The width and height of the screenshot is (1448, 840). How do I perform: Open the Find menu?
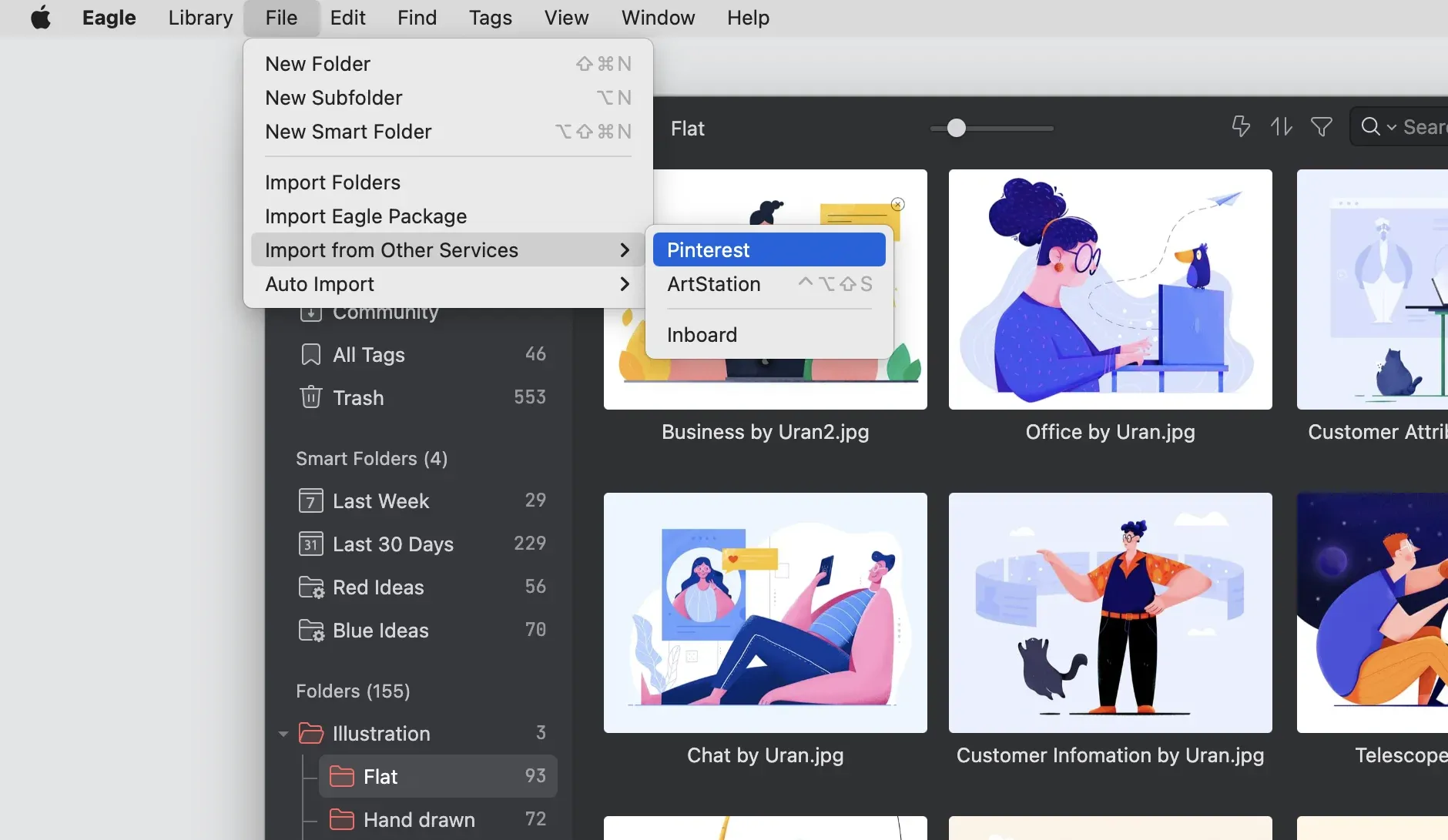coord(417,17)
